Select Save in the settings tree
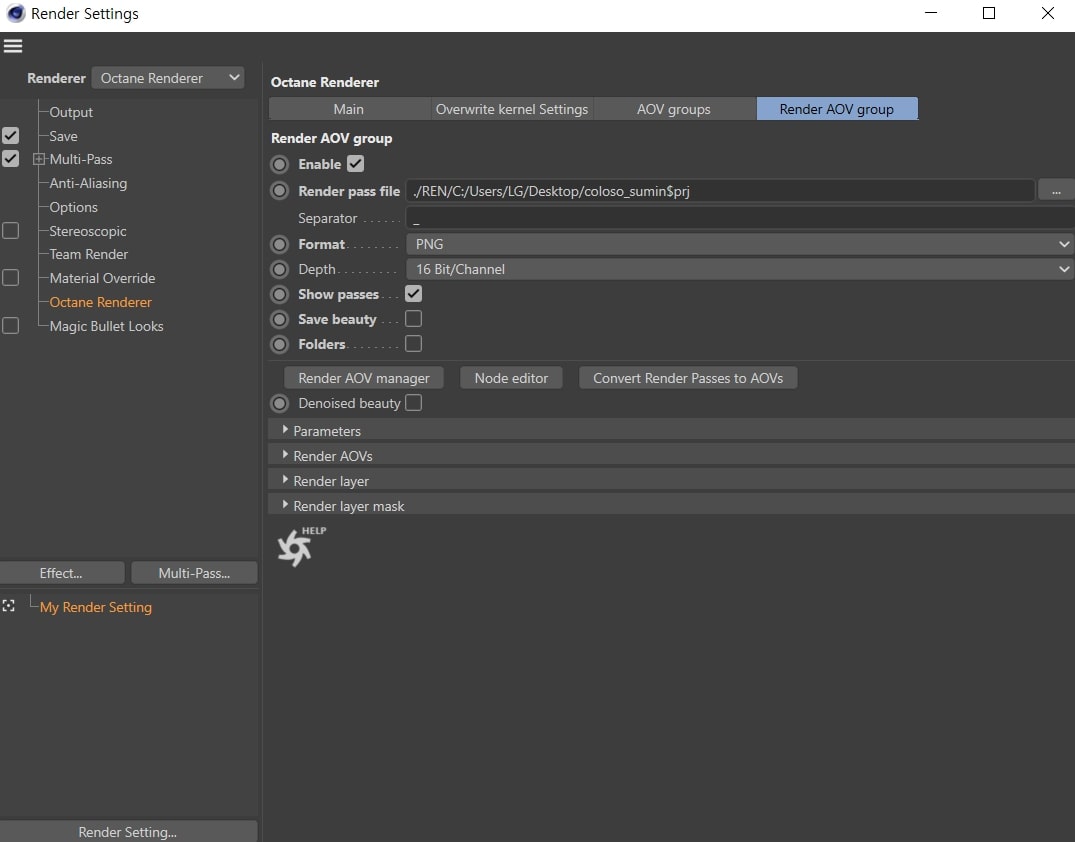This screenshot has height=842, width=1075. pyautogui.click(x=63, y=136)
